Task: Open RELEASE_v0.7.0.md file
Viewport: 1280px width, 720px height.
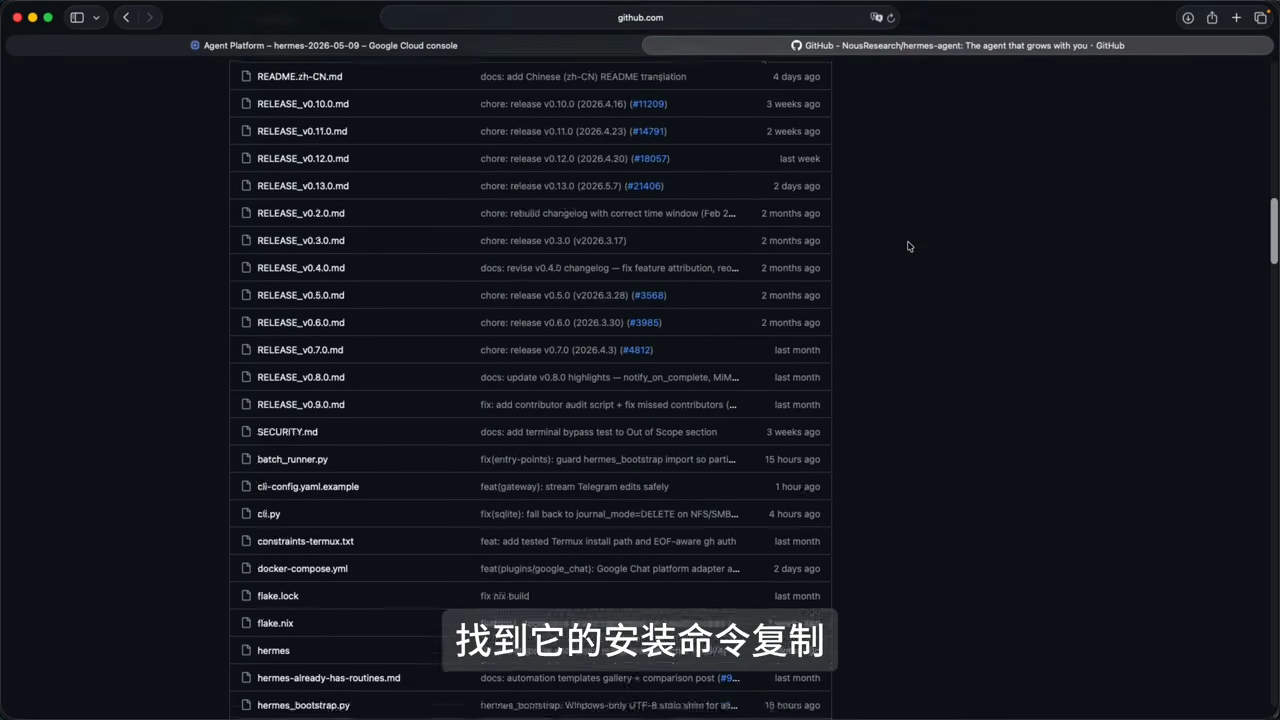Action: (x=300, y=350)
